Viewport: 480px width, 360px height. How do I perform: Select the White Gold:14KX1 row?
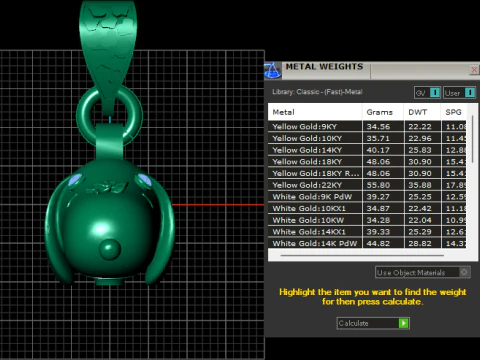pos(367,232)
